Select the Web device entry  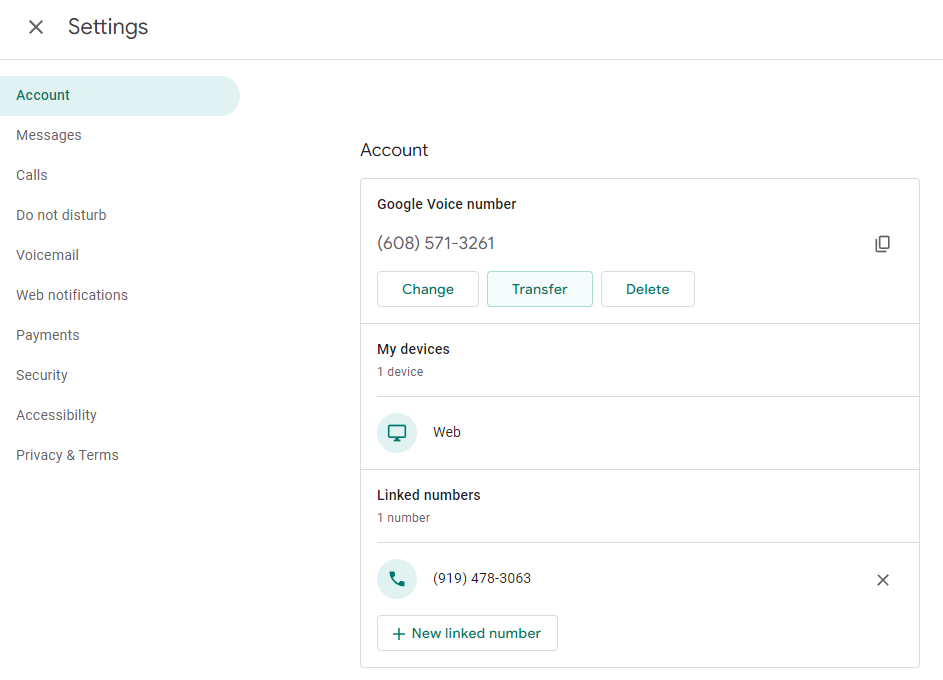[640, 433]
